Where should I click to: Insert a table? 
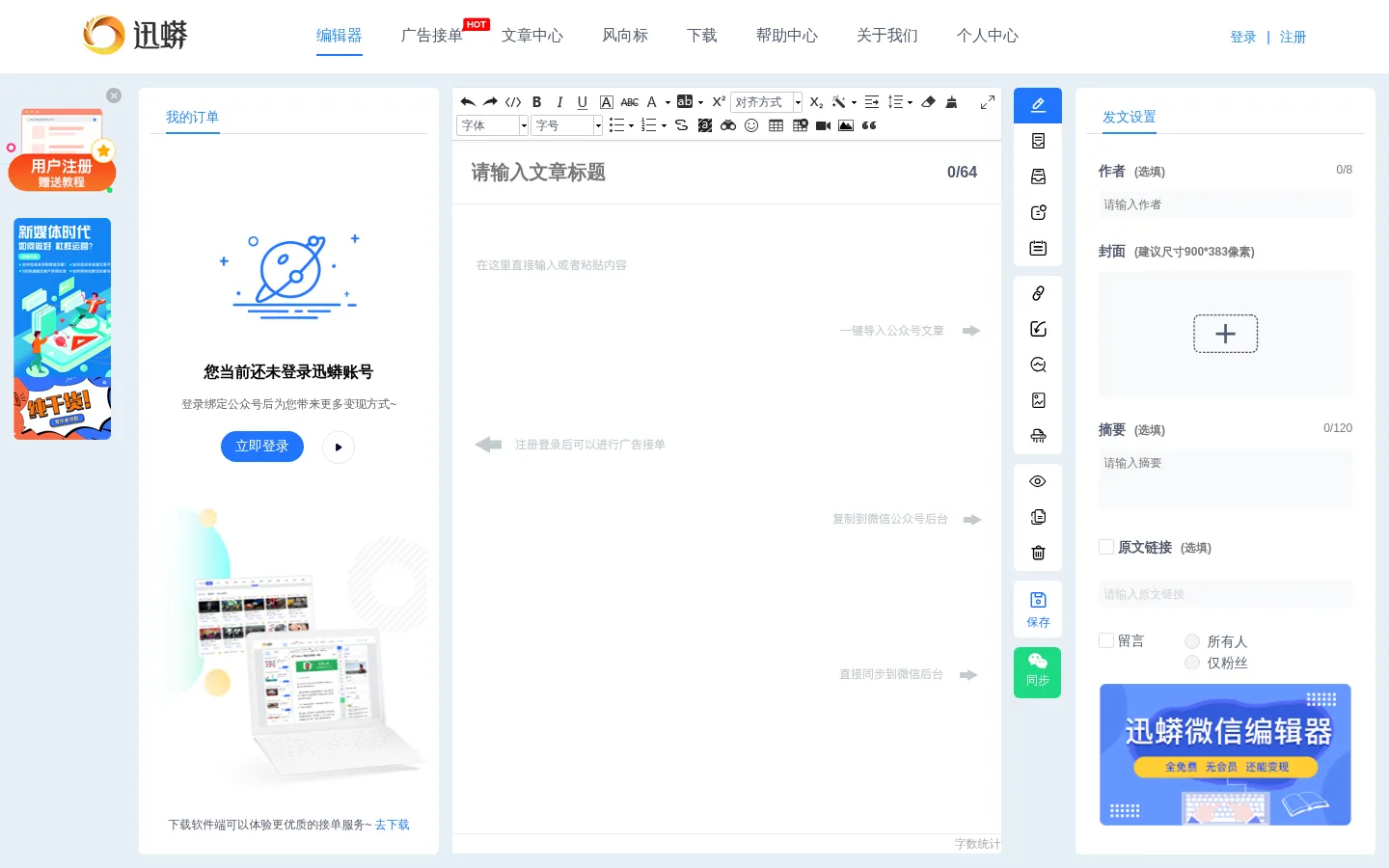click(x=776, y=125)
